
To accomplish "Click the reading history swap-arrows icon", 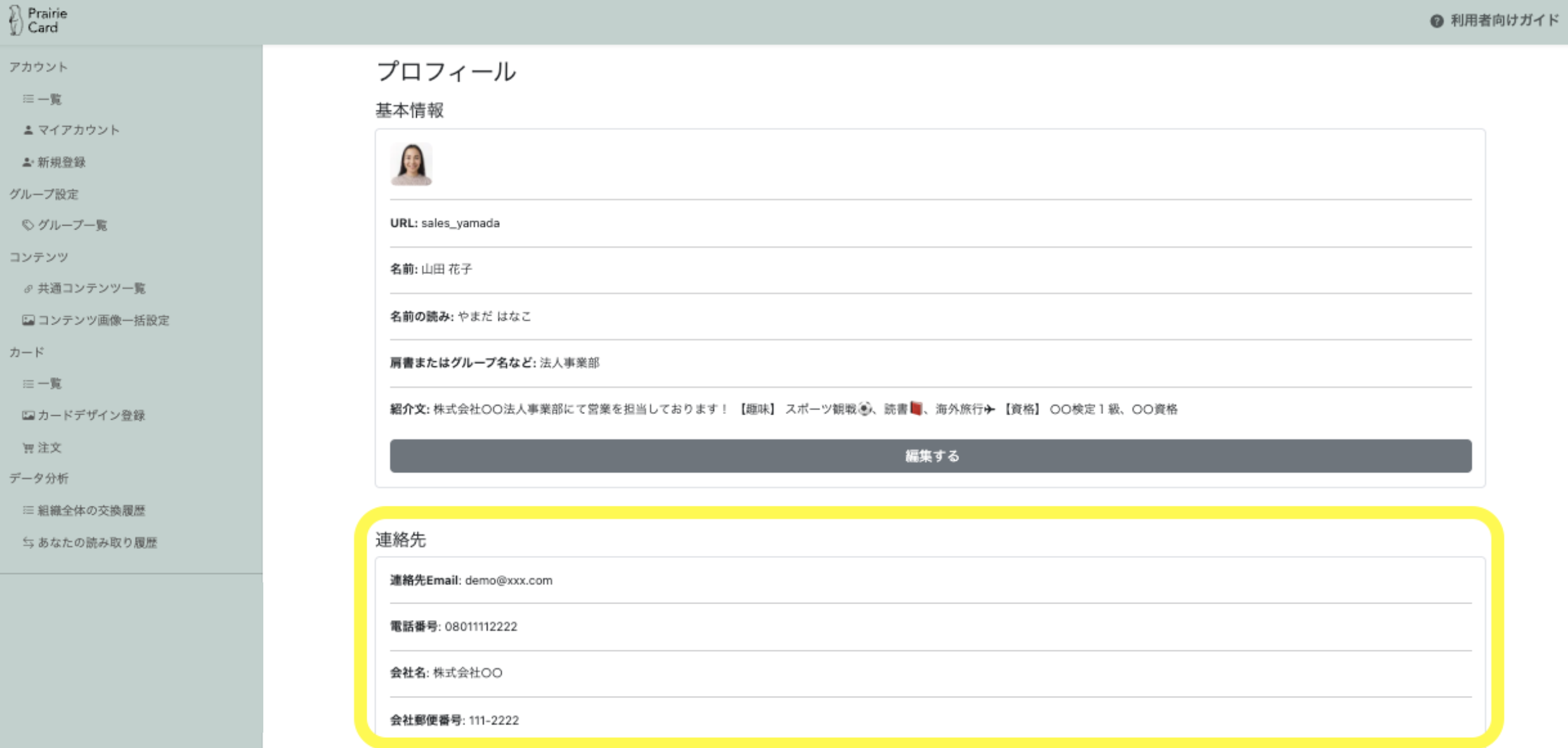I will (28, 543).
